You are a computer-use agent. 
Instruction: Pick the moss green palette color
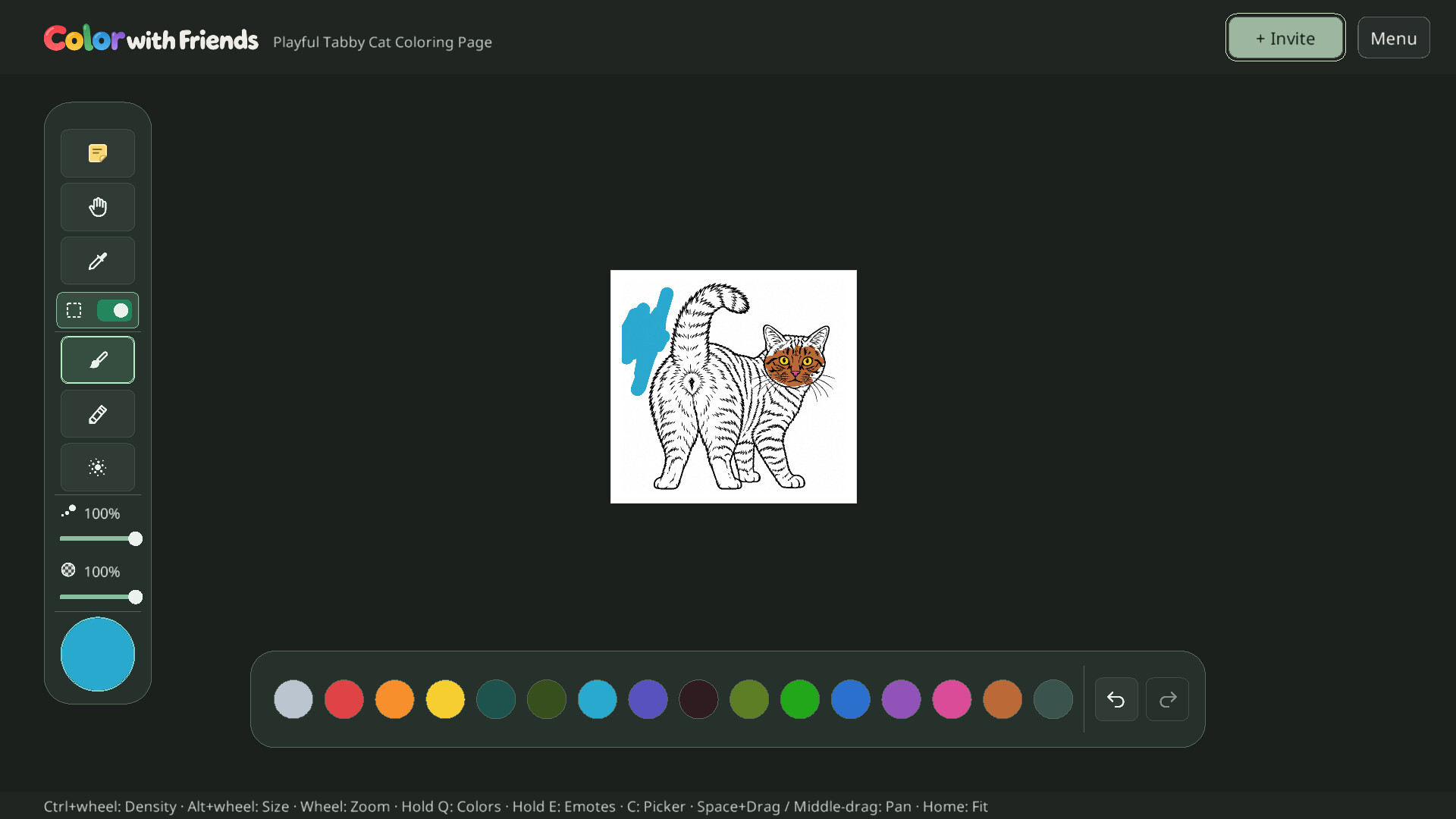(x=749, y=699)
